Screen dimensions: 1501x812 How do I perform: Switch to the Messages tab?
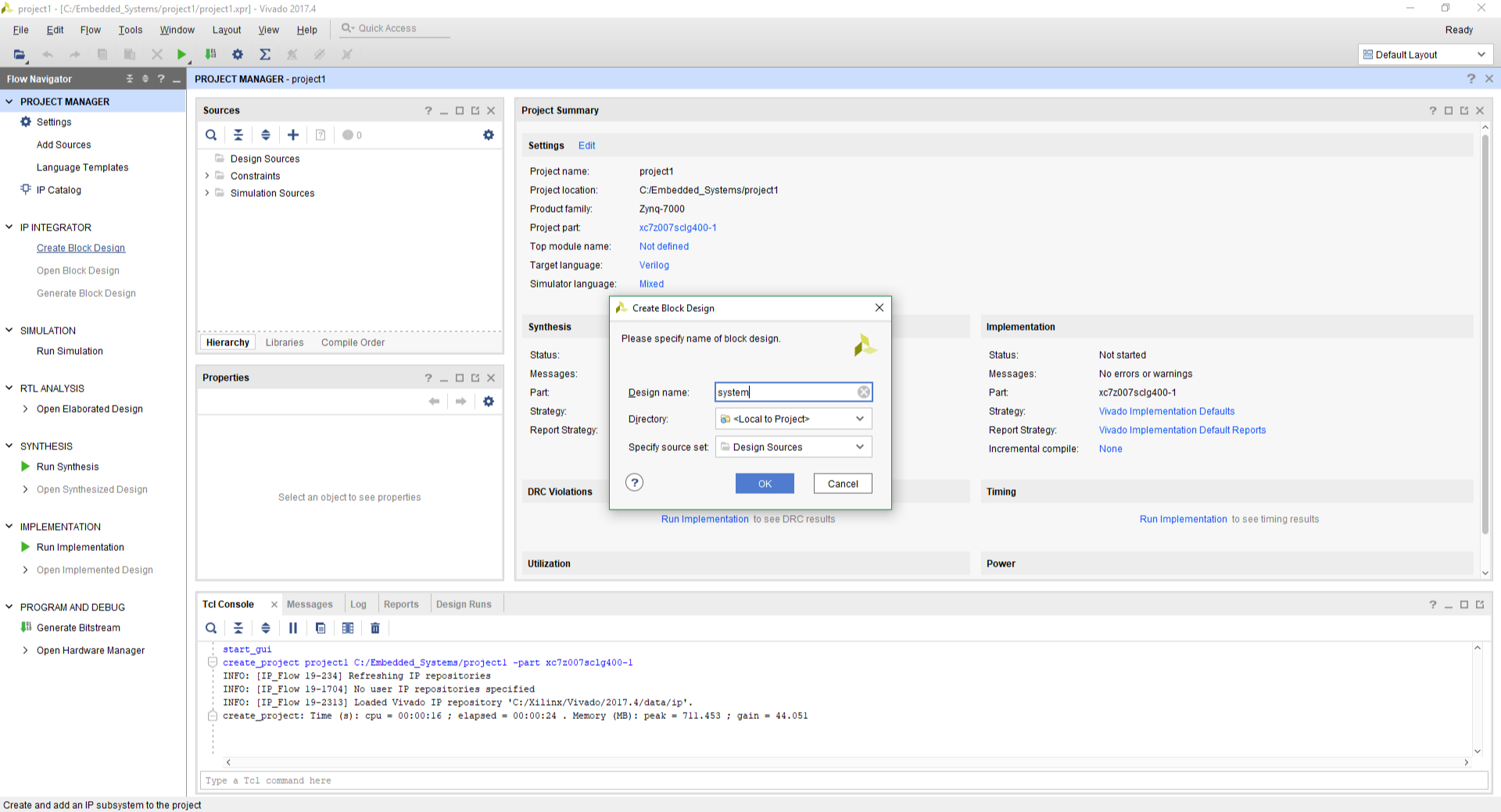[x=310, y=605]
